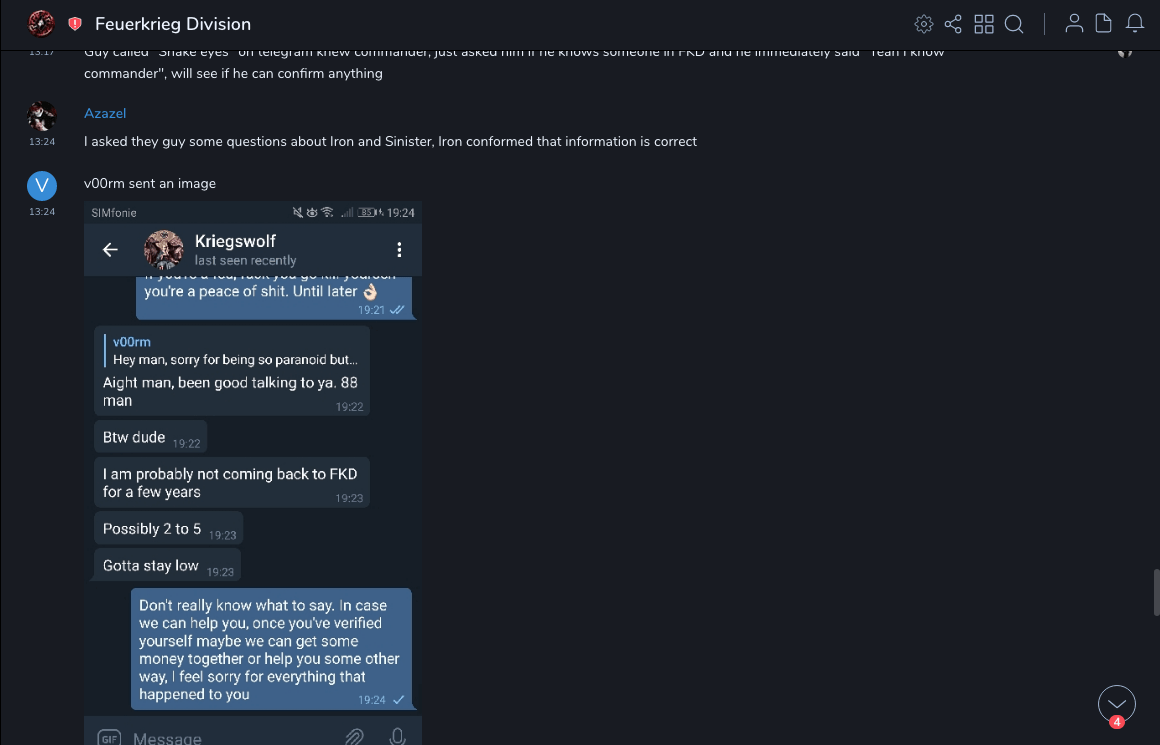The image size is (1160, 745).
Task: Jump to latest messages with down chevron
Action: coord(1116,703)
